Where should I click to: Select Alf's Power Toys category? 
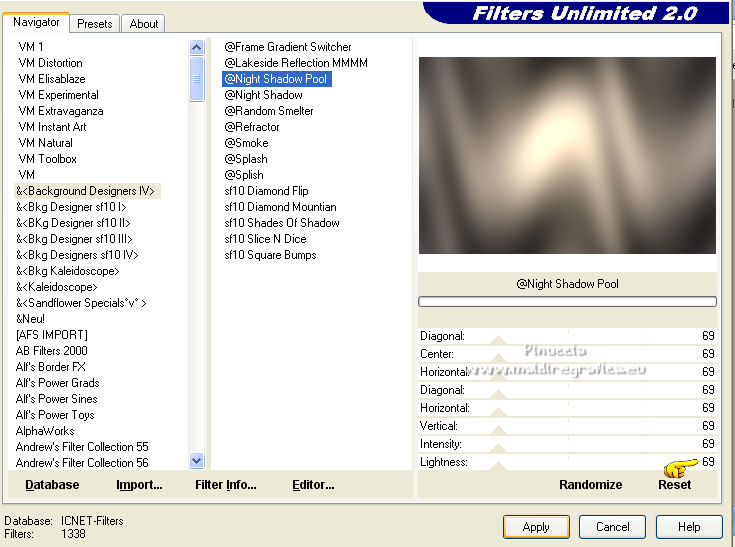click(x=55, y=415)
